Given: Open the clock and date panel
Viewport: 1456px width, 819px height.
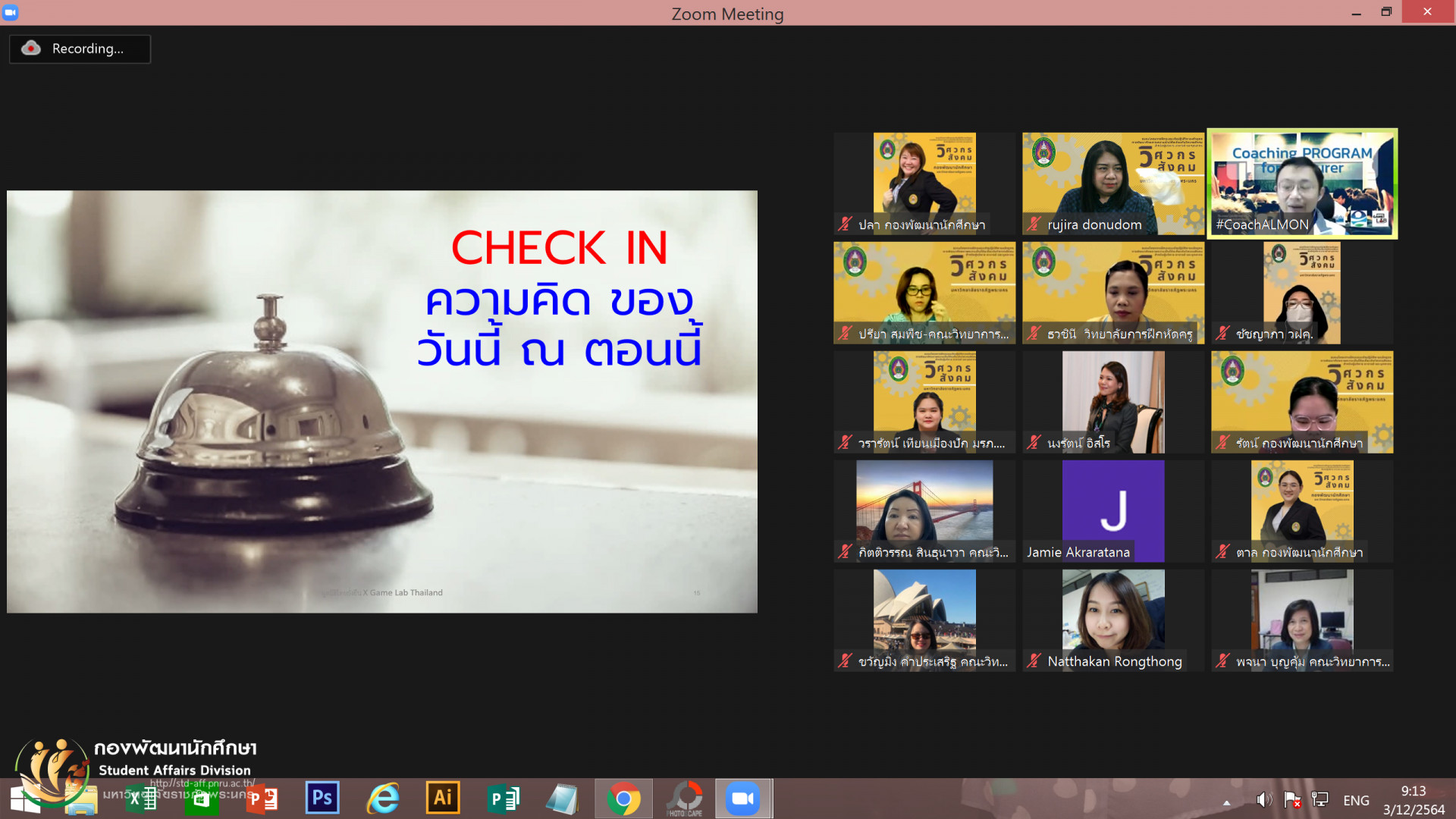Looking at the screenshot, I should coord(1413,800).
